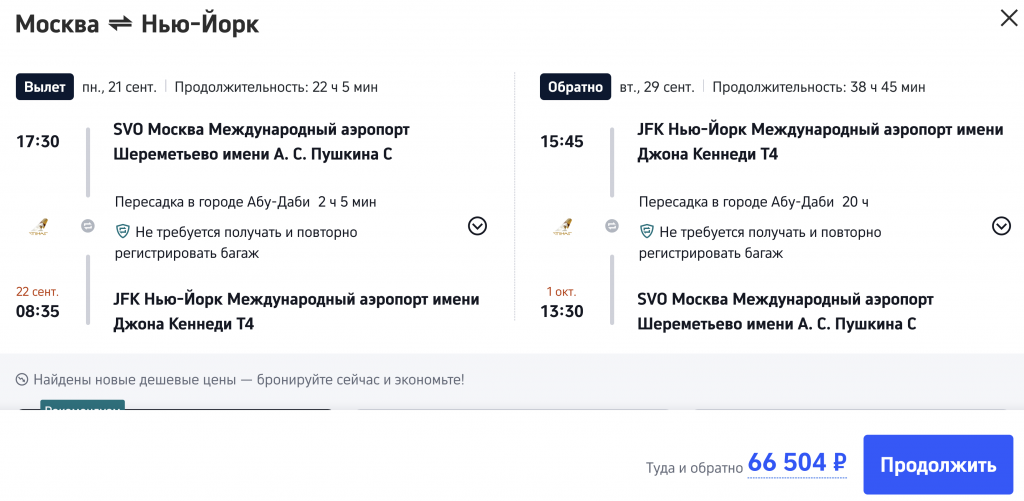Image resolution: width=1024 pixels, height=501 pixels.
Task: Click the new cheap prices notice text
Action: 248,380
